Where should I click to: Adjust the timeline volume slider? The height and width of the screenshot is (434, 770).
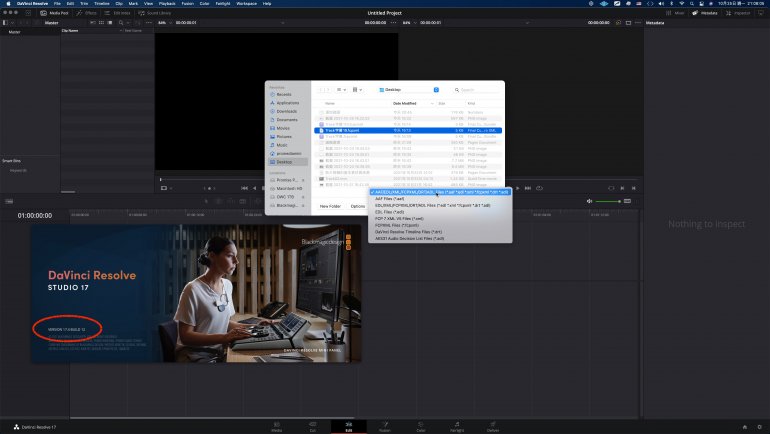coord(620,202)
